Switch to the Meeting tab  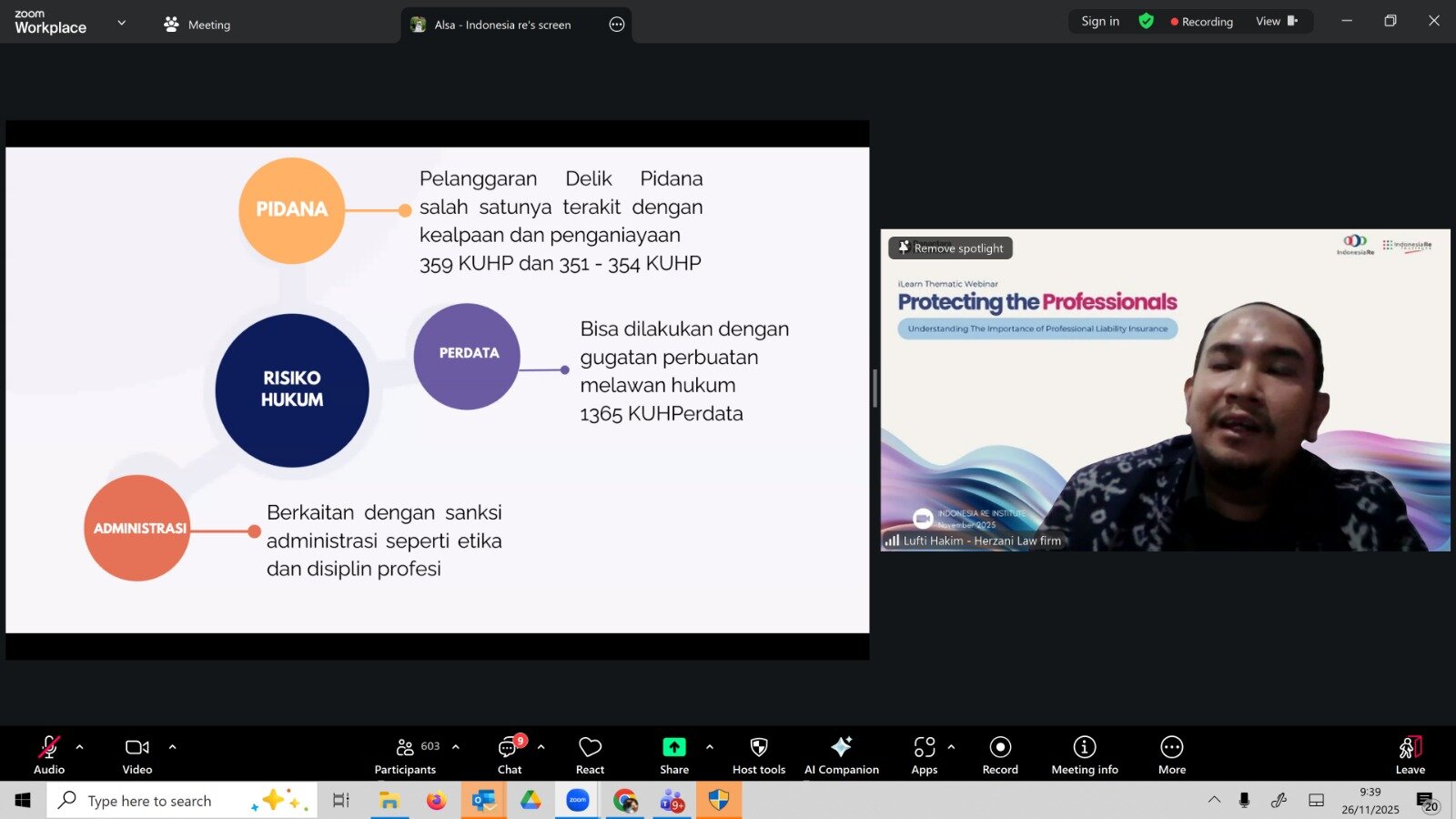(197, 25)
